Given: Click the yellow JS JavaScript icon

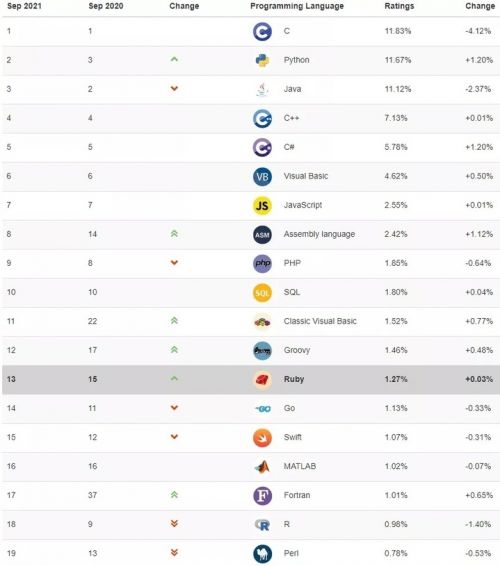Looking at the screenshot, I should (262, 206).
